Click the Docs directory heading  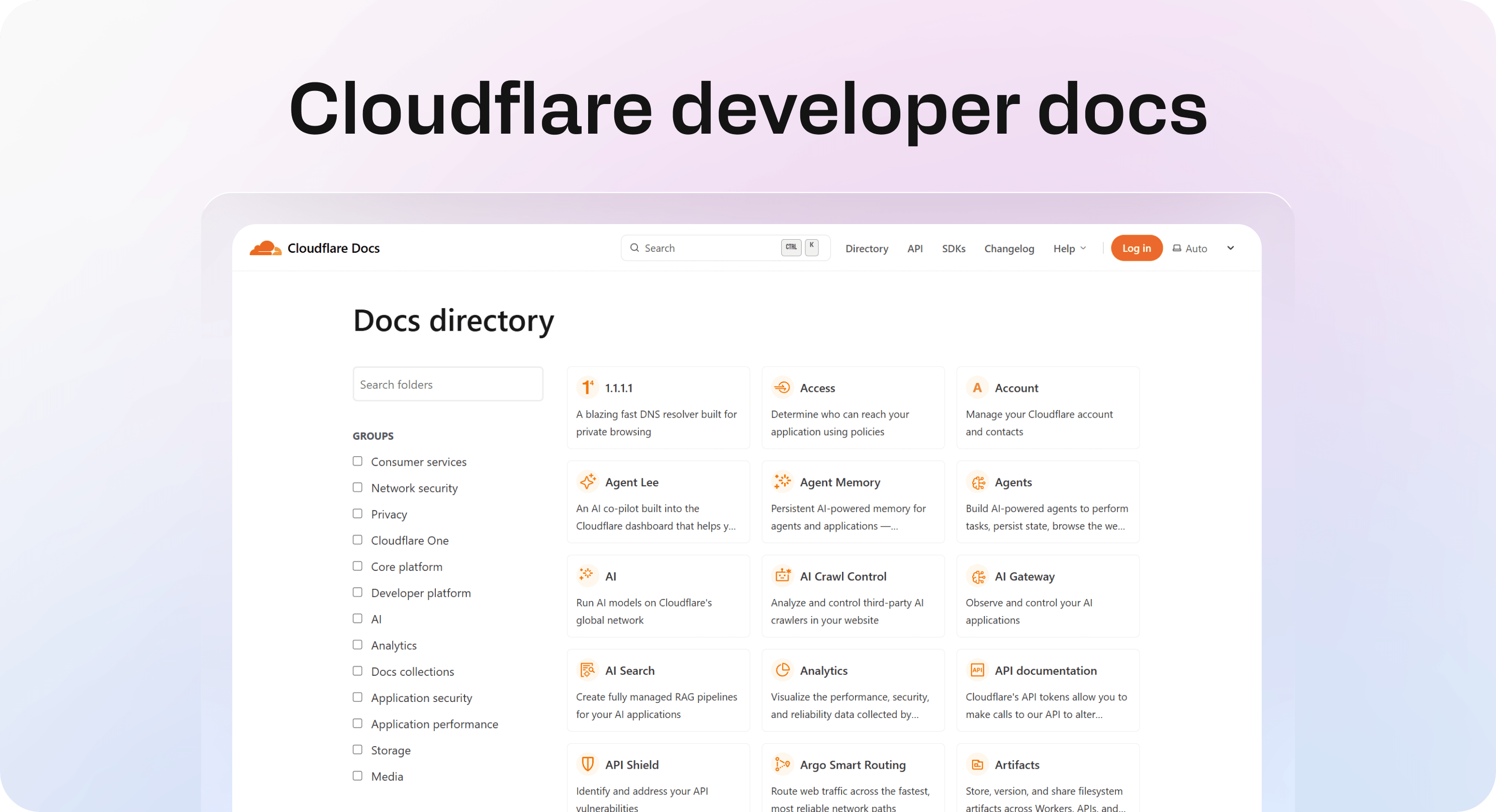(x=453, y=321)
